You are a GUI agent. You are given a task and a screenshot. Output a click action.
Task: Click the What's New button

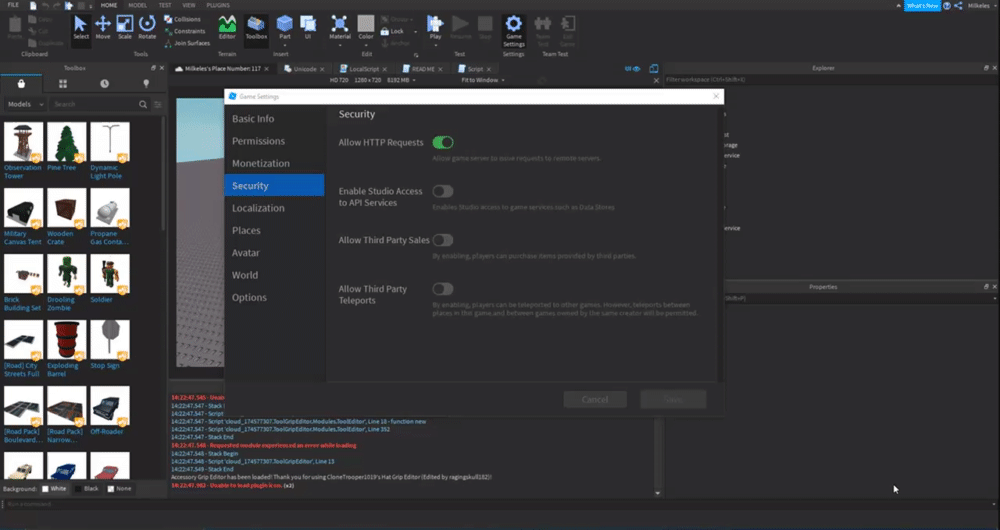tap(922, 5)
